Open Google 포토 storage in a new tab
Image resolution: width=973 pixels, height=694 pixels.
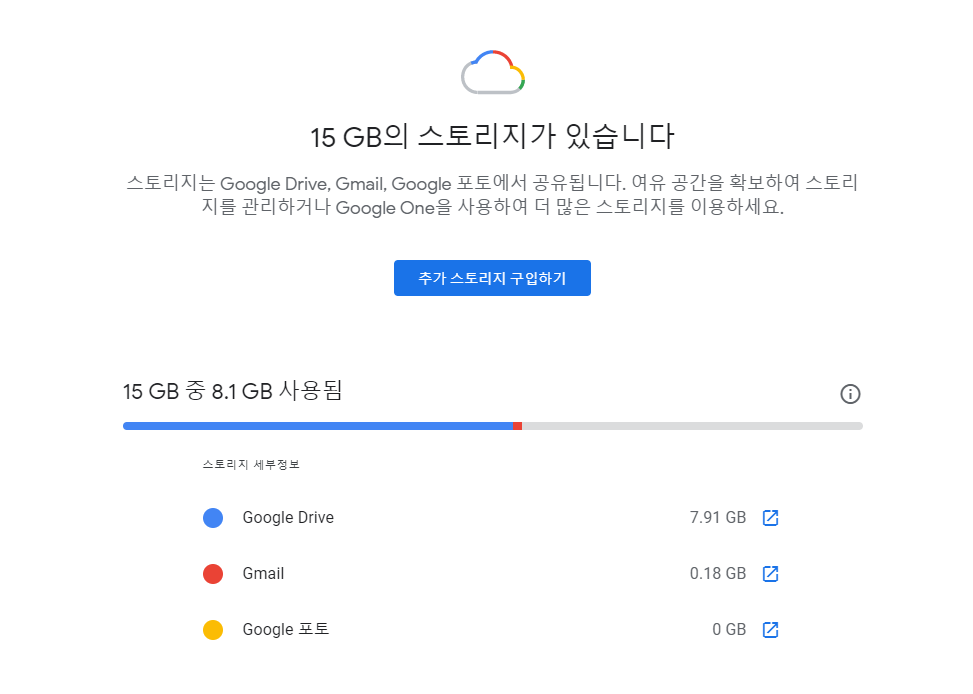tap(769, 630)
